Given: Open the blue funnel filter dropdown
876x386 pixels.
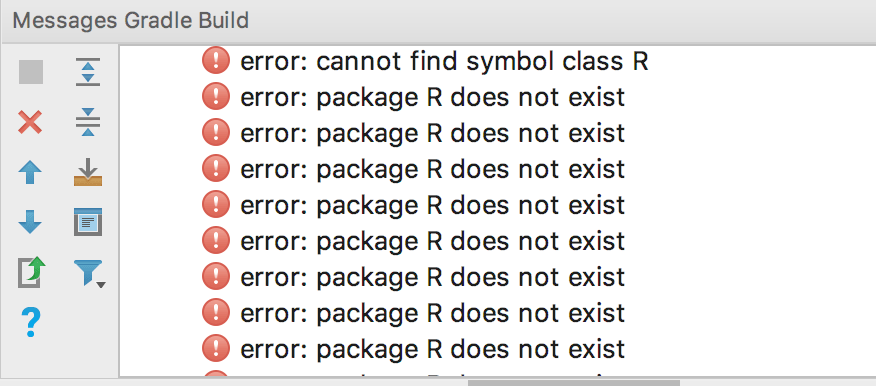Looking at the screenshot, I should 89,273.
